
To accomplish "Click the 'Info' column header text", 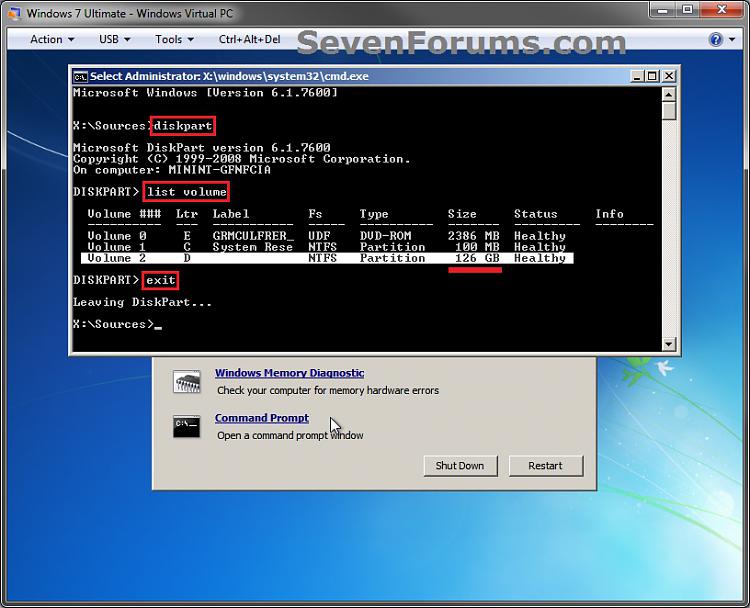I will coord(609,214).
